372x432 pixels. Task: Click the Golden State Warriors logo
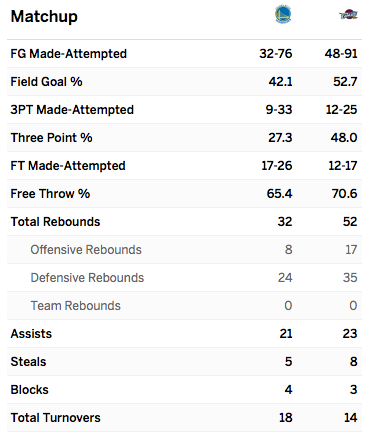(283, 14)
